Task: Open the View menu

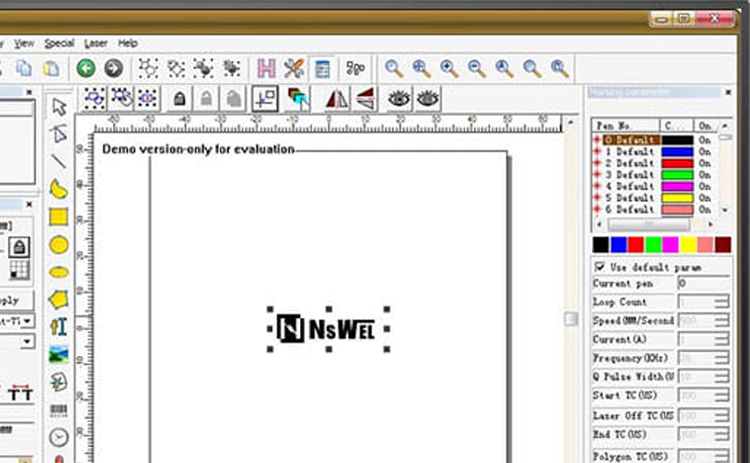Action: pos(23,44)
